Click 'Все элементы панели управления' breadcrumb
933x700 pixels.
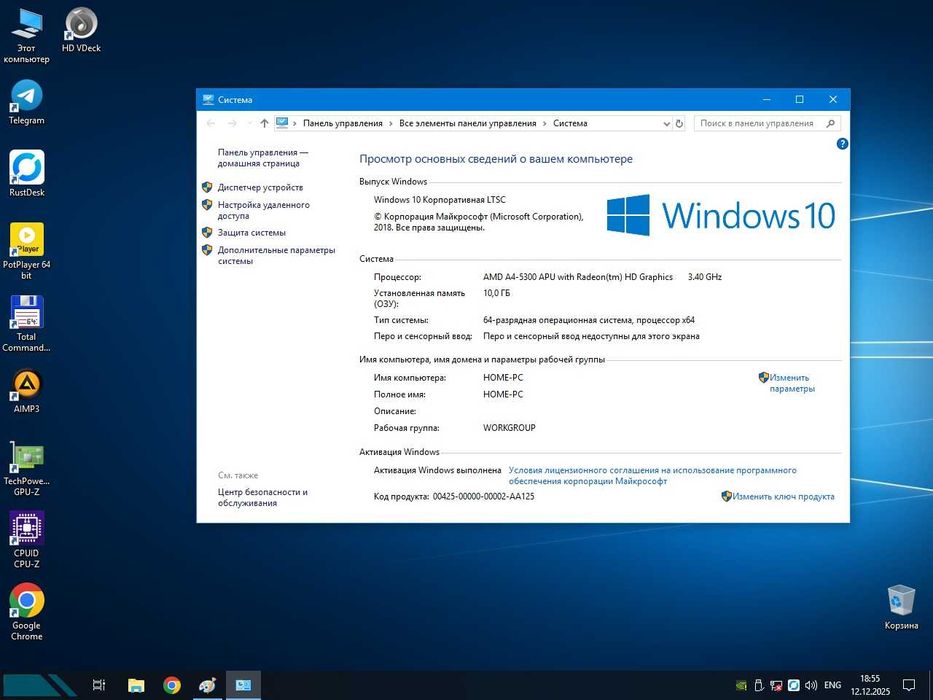click(x=468, y=123)
